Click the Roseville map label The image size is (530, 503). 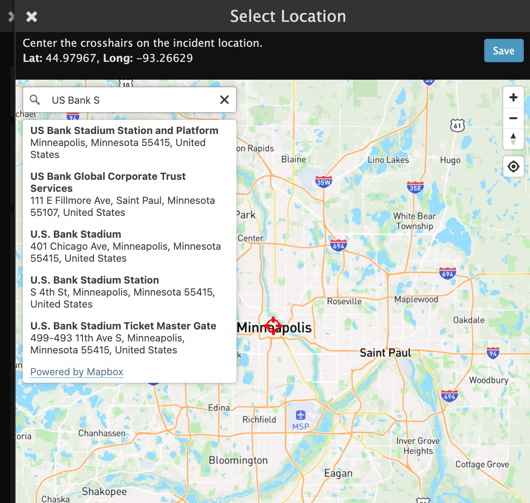coord(344,301)
